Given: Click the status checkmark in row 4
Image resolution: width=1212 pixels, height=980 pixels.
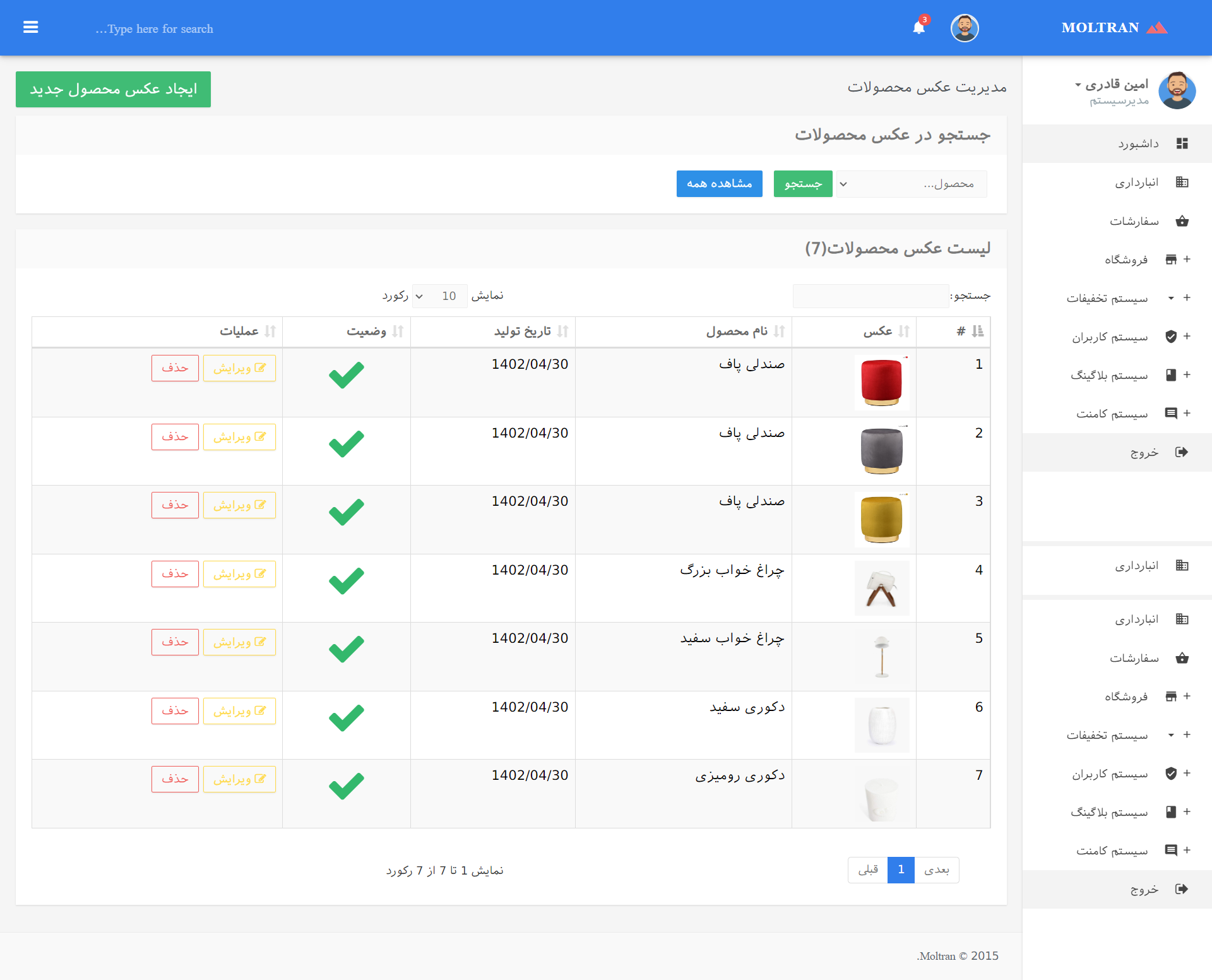Looking at the screenshot, I should (346, 581).
